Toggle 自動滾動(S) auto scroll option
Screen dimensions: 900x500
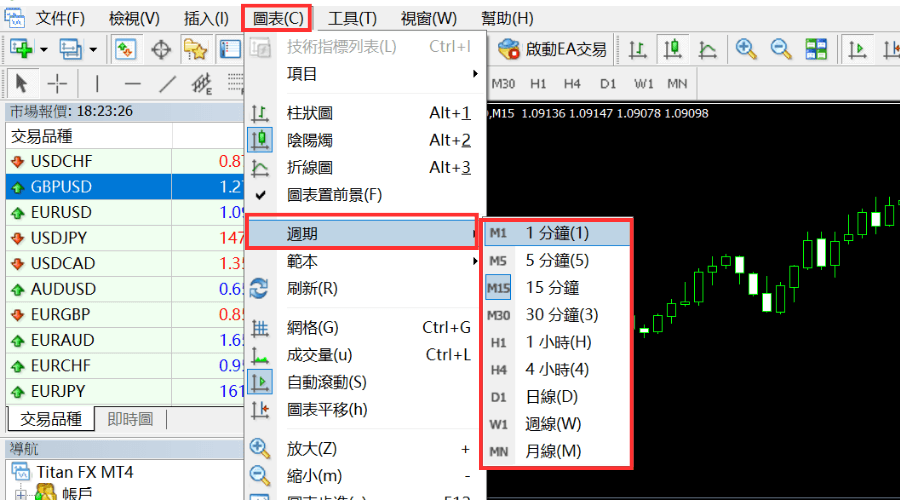(x=327, y=382)
